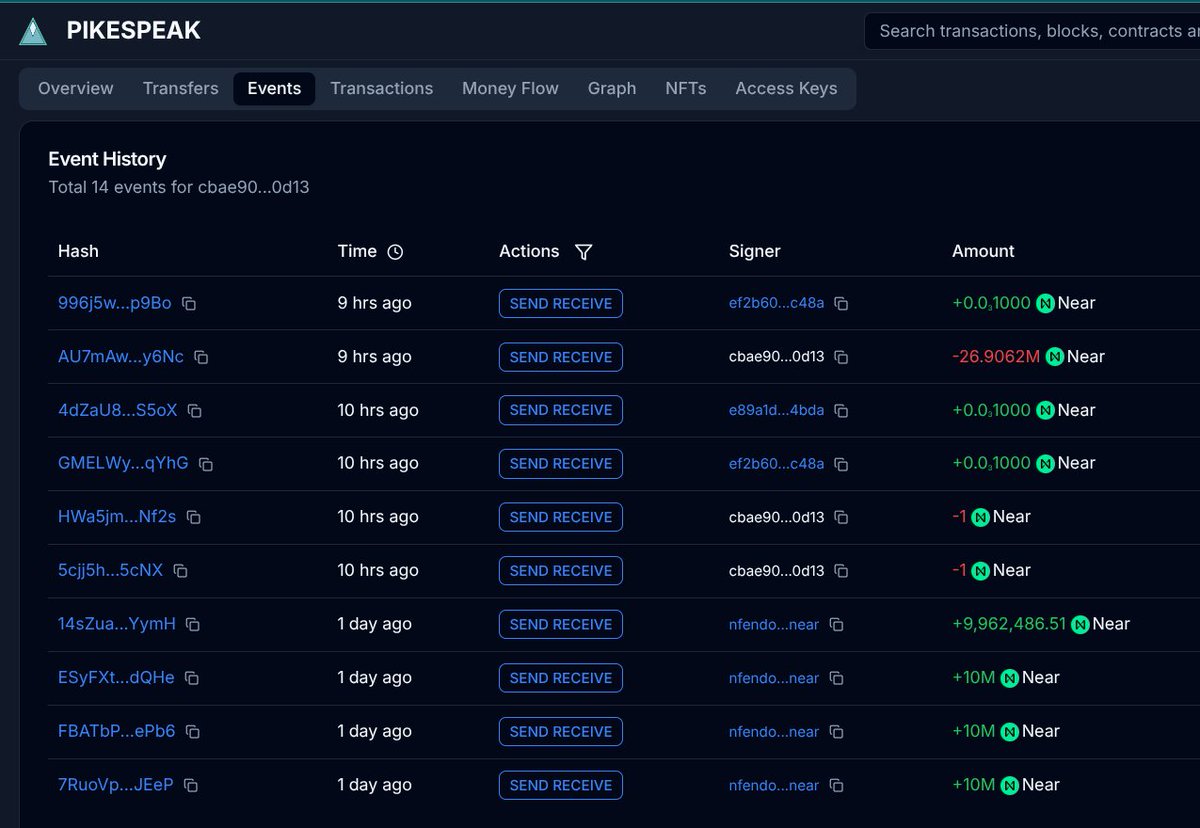Click the +9,962,486.51 amount value

point(1009,624)
